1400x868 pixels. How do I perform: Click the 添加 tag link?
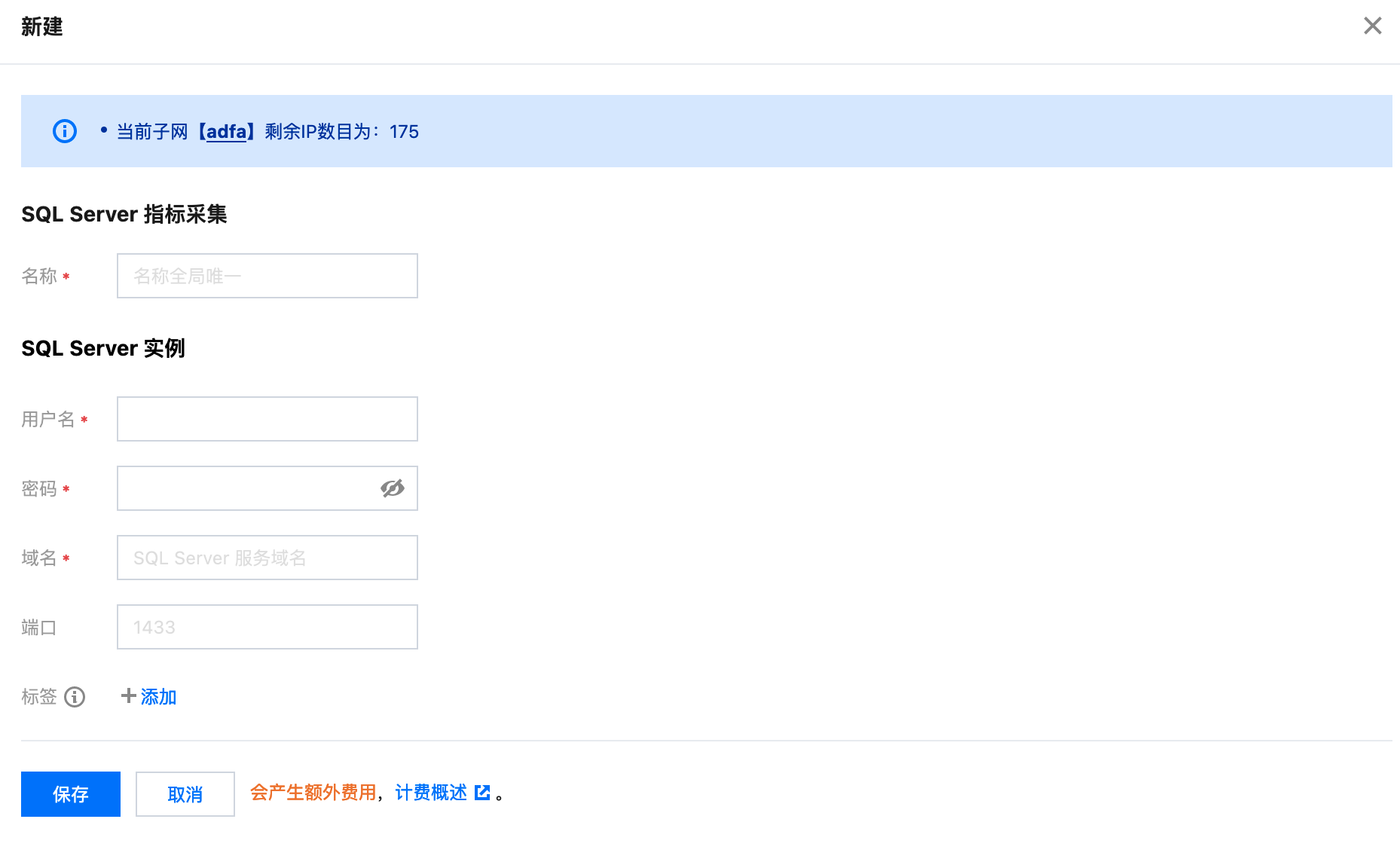click(158, 697)
